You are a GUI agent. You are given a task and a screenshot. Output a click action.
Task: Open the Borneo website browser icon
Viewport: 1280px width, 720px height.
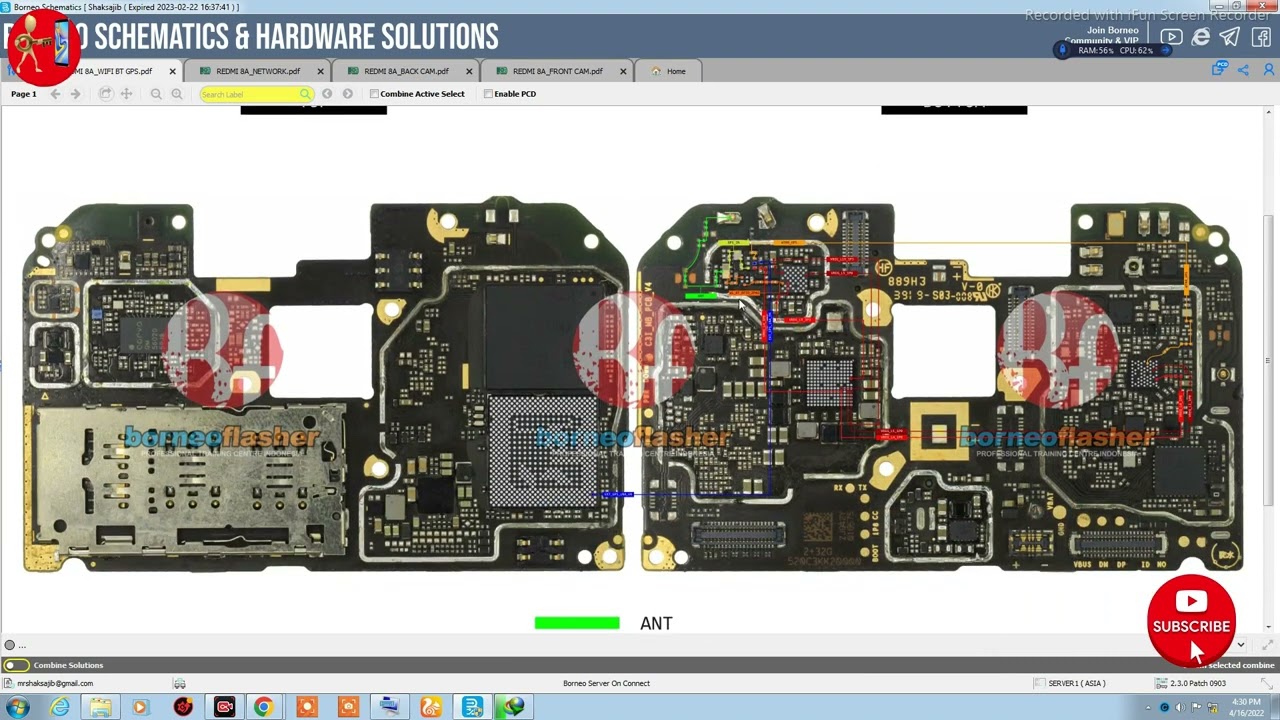click(x=1201, y=37)
